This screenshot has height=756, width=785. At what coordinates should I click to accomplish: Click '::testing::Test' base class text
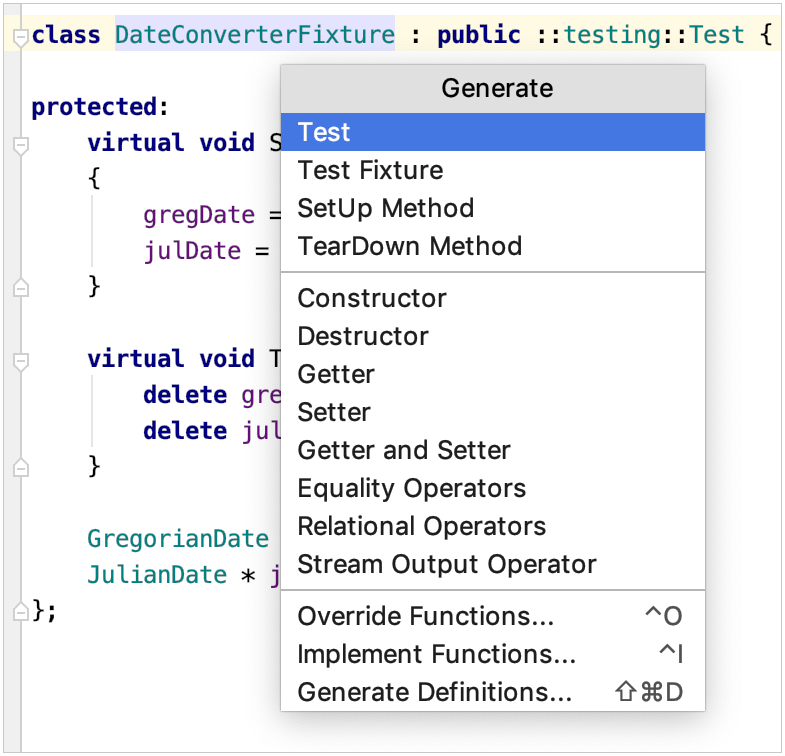tap(641, 35)
